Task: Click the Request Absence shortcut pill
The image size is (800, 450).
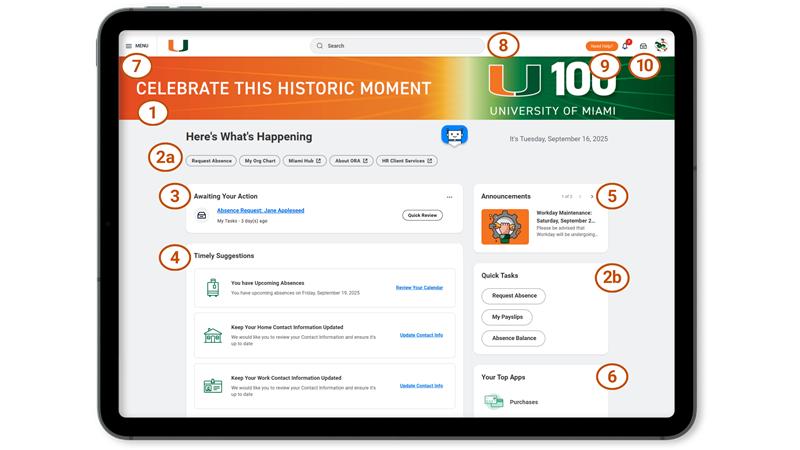Action: pos(211,161)
